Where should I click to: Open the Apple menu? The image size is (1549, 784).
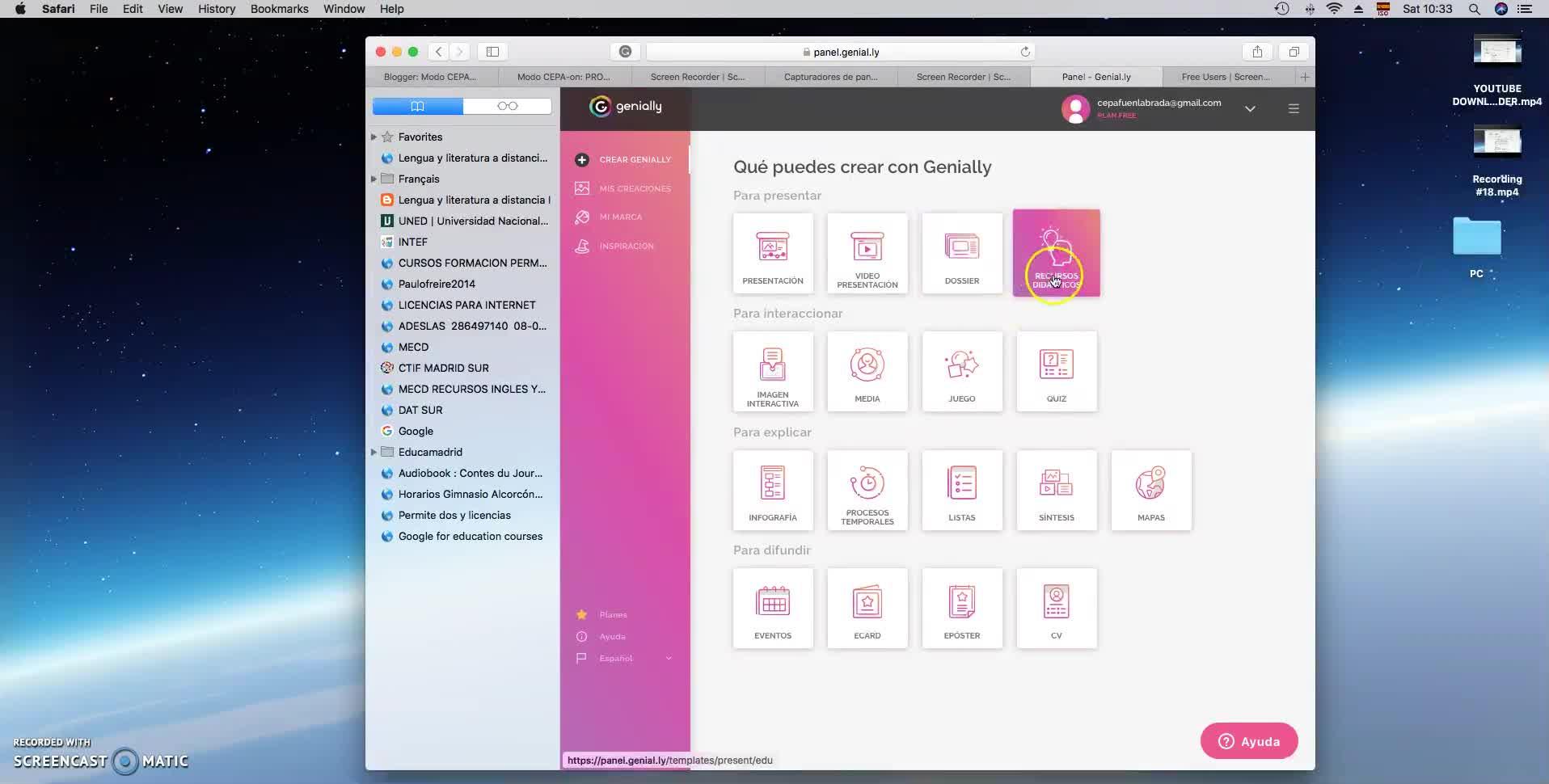pos(20,9)
